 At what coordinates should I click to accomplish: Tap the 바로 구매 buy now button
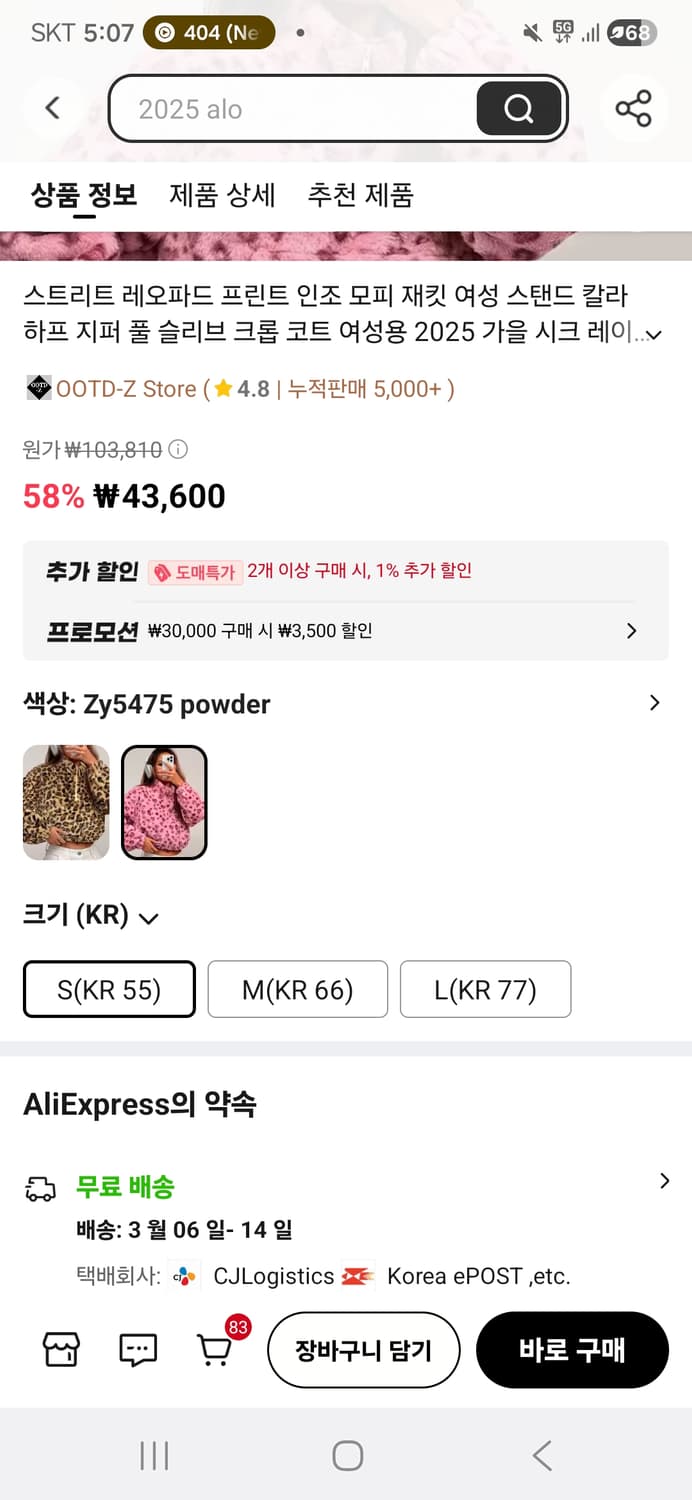[x=573, y=1349]
